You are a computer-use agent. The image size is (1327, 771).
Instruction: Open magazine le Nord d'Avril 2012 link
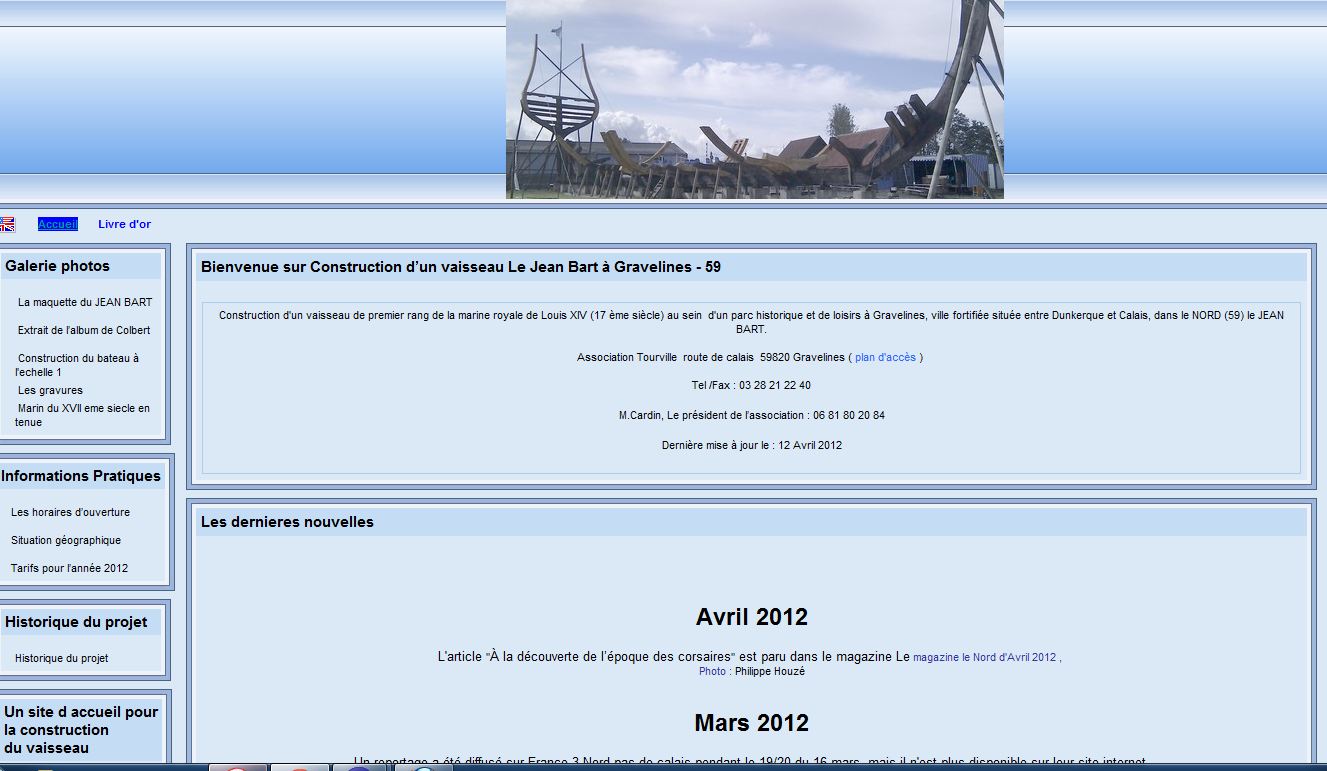point(985,657)
